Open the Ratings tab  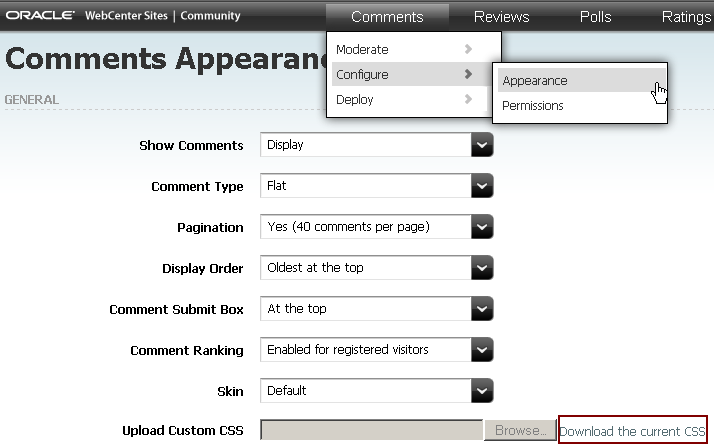(x=686, y=17)
